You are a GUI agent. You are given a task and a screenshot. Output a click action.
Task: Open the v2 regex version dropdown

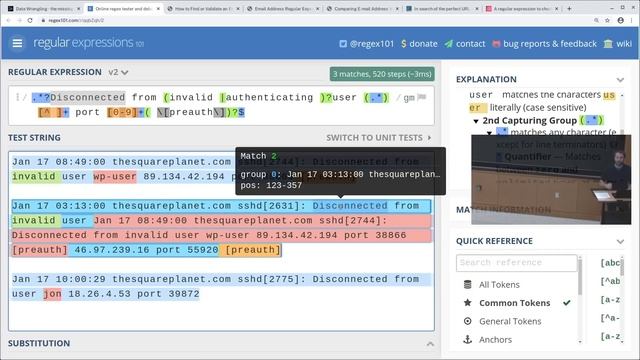(118, 72)
